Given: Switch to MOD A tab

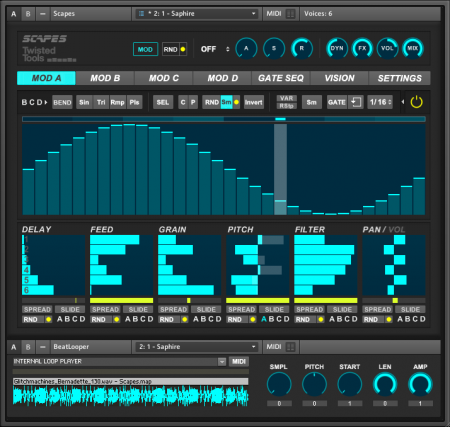Looking at the screenshot, I should coord(46,78).
